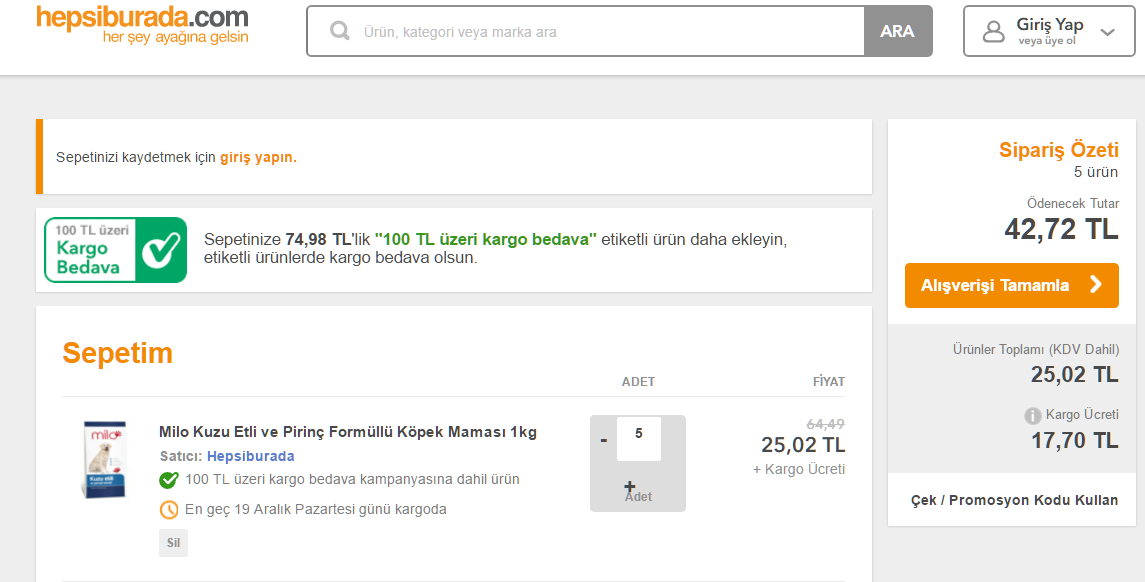Follow the 'giriş yapın' link

point(257,157)
